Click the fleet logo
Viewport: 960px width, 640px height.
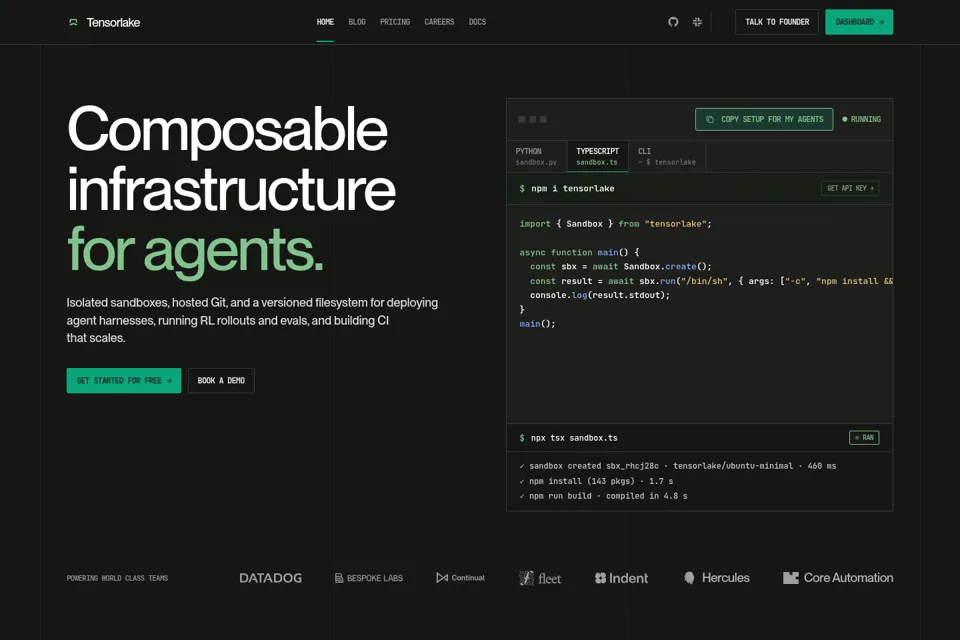click(540, 578)
